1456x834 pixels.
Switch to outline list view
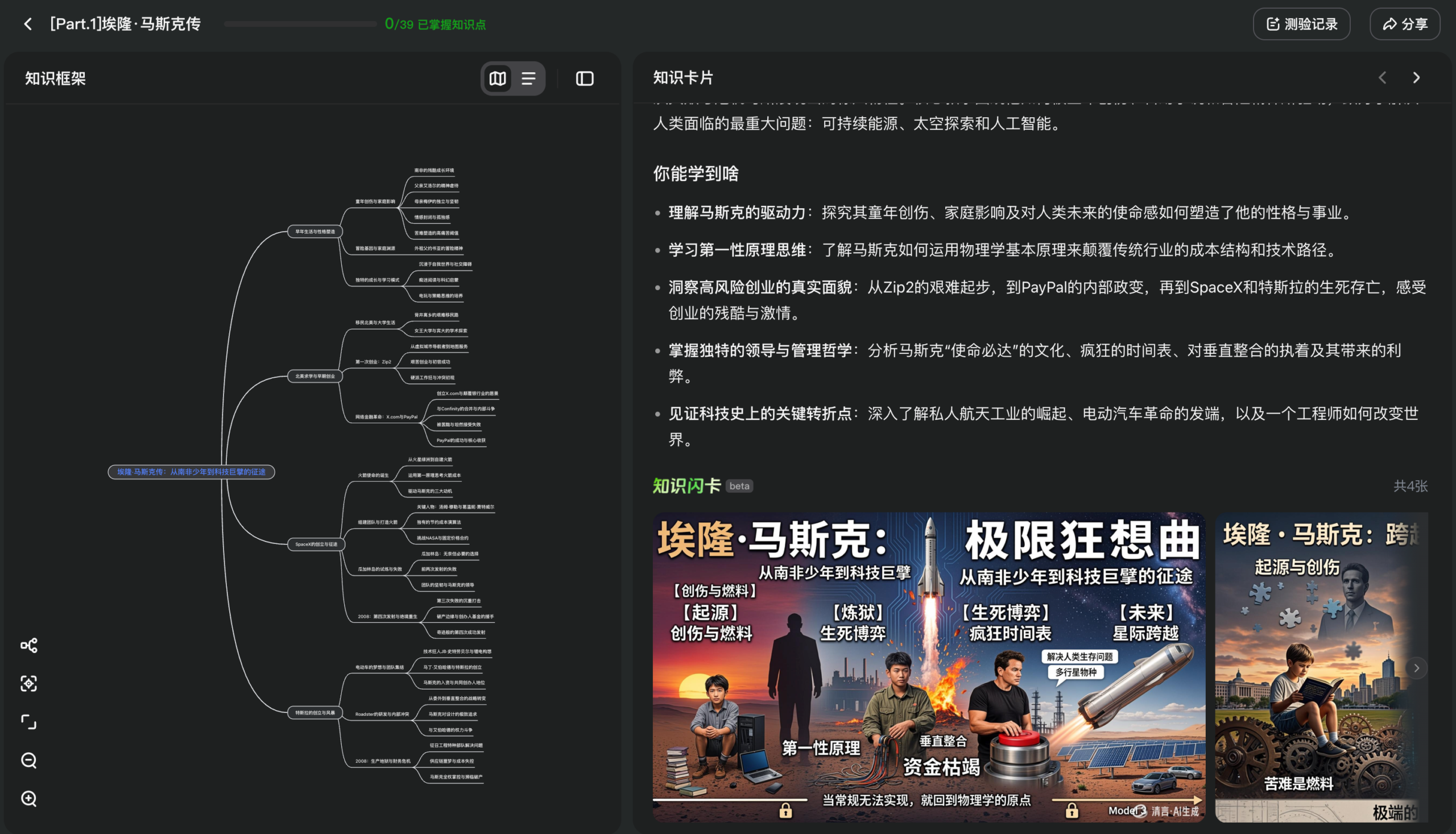tap(528, 79)
